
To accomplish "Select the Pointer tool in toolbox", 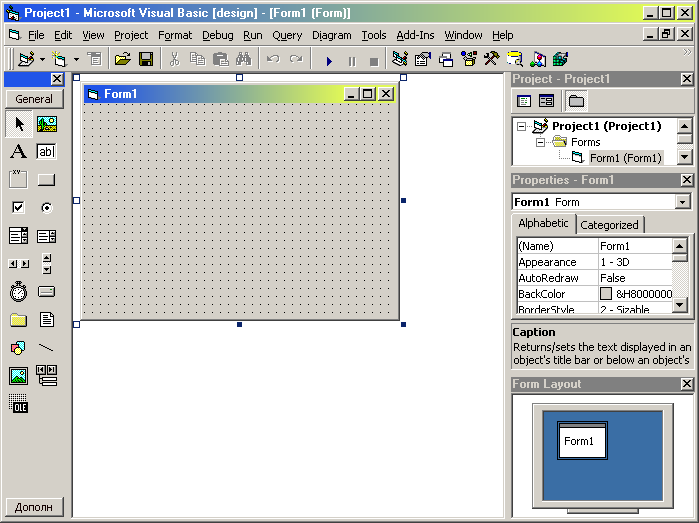I will (x=19, y=124).
